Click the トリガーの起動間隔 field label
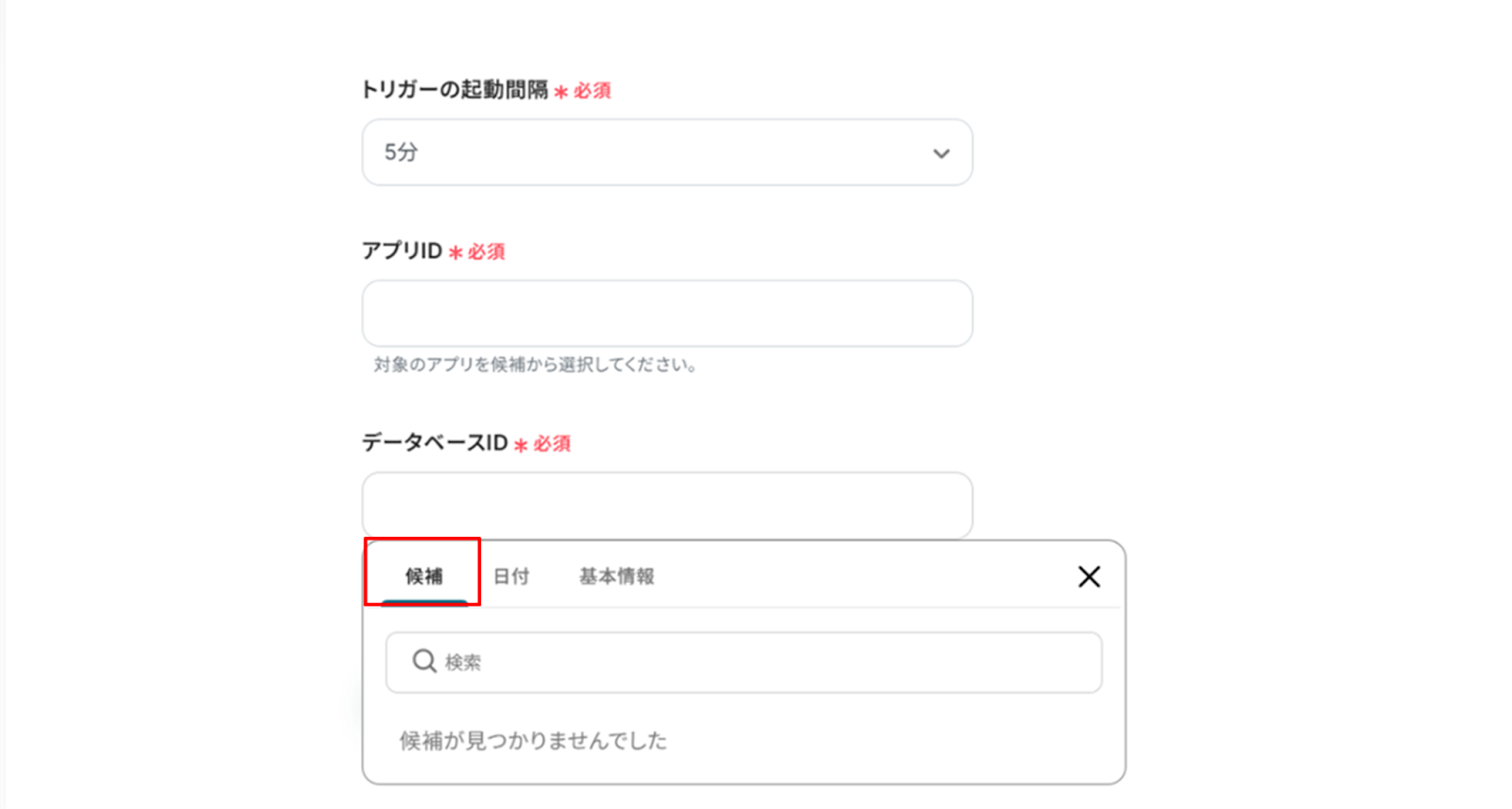 (455, 90)
